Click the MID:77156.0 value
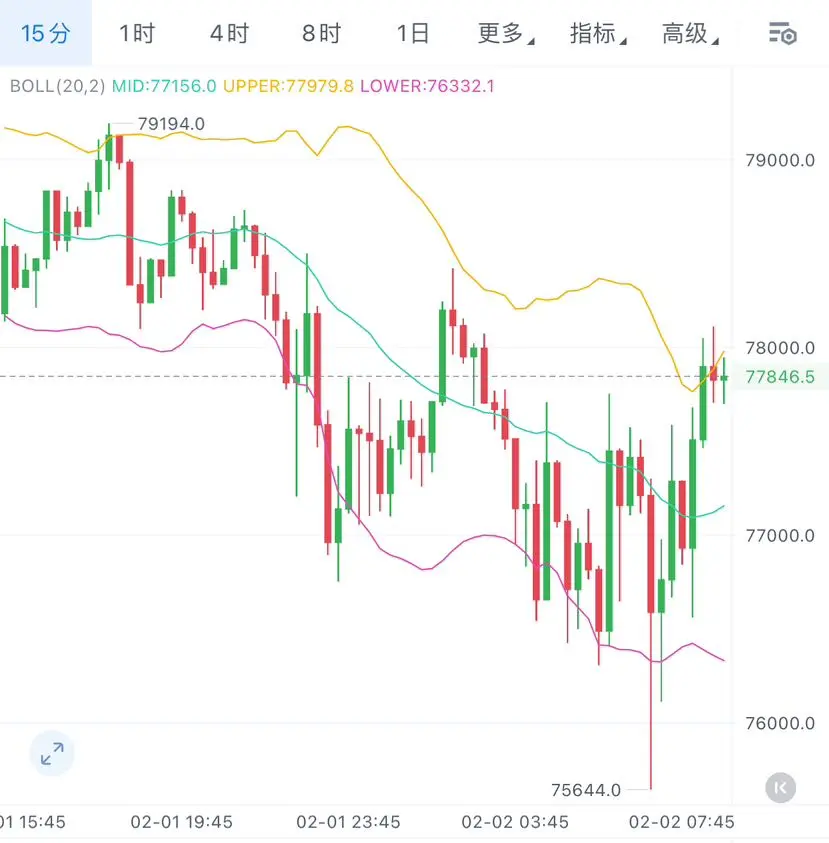829x843 pixels. pos(164,86)
